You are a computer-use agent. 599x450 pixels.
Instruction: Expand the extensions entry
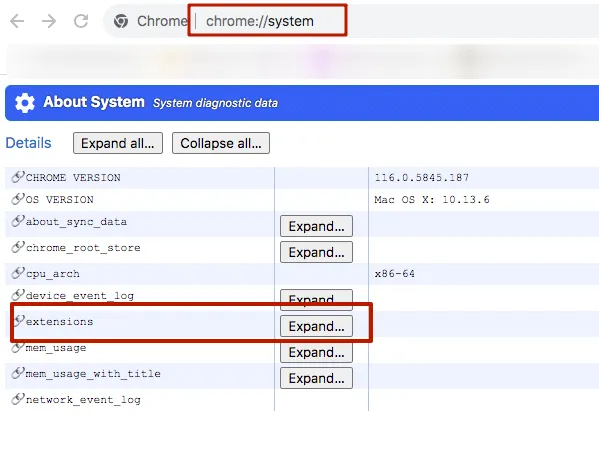(316, 326)
